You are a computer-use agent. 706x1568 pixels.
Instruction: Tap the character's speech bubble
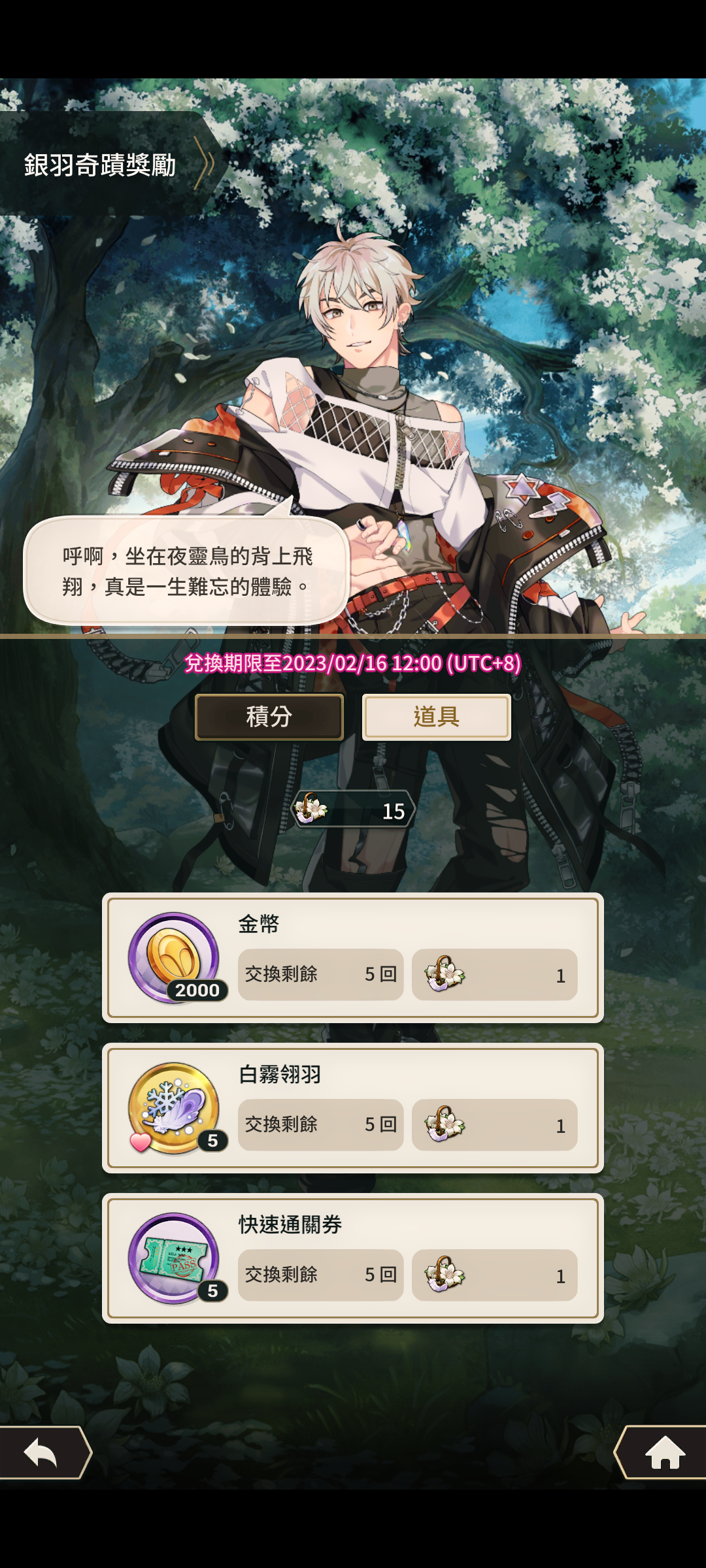coord(186,571)
